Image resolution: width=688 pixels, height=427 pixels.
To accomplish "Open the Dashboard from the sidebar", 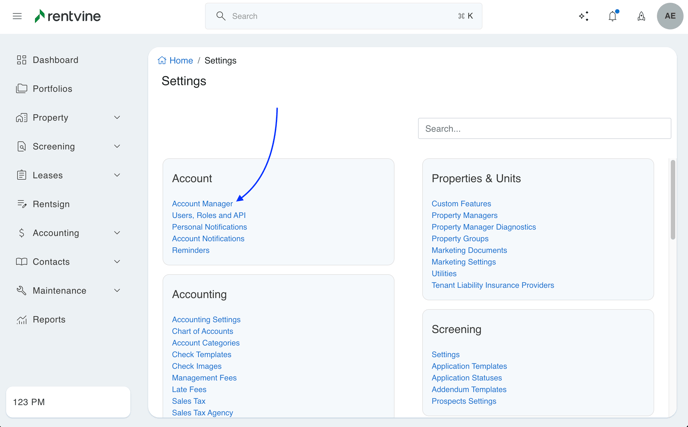I will click(x=55, y=60).
